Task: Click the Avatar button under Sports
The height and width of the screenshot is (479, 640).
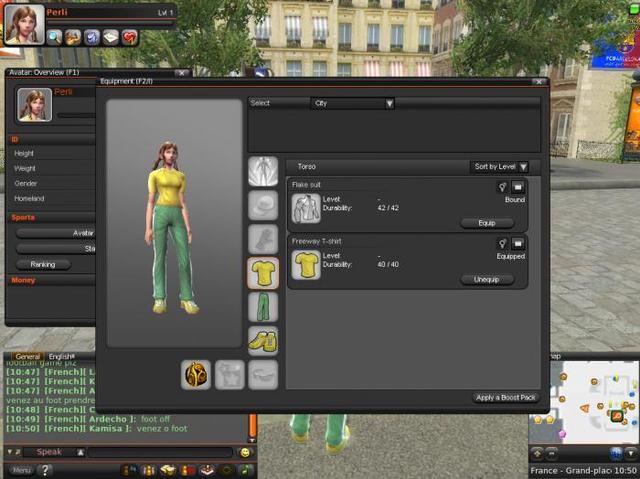Action: 56,233
